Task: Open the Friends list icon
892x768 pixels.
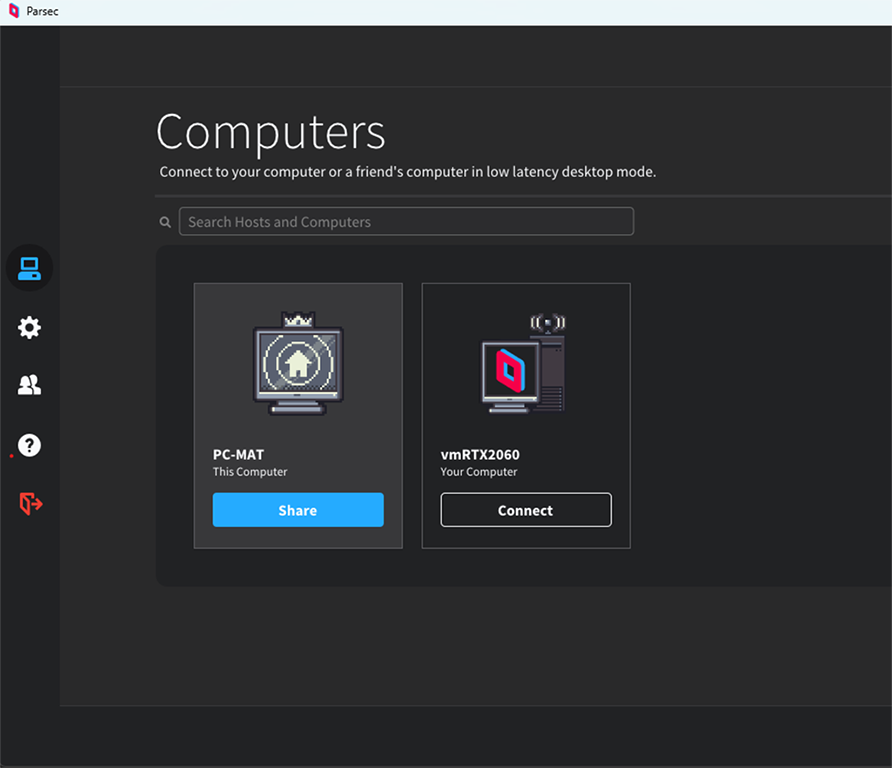Action: [29, 385]
